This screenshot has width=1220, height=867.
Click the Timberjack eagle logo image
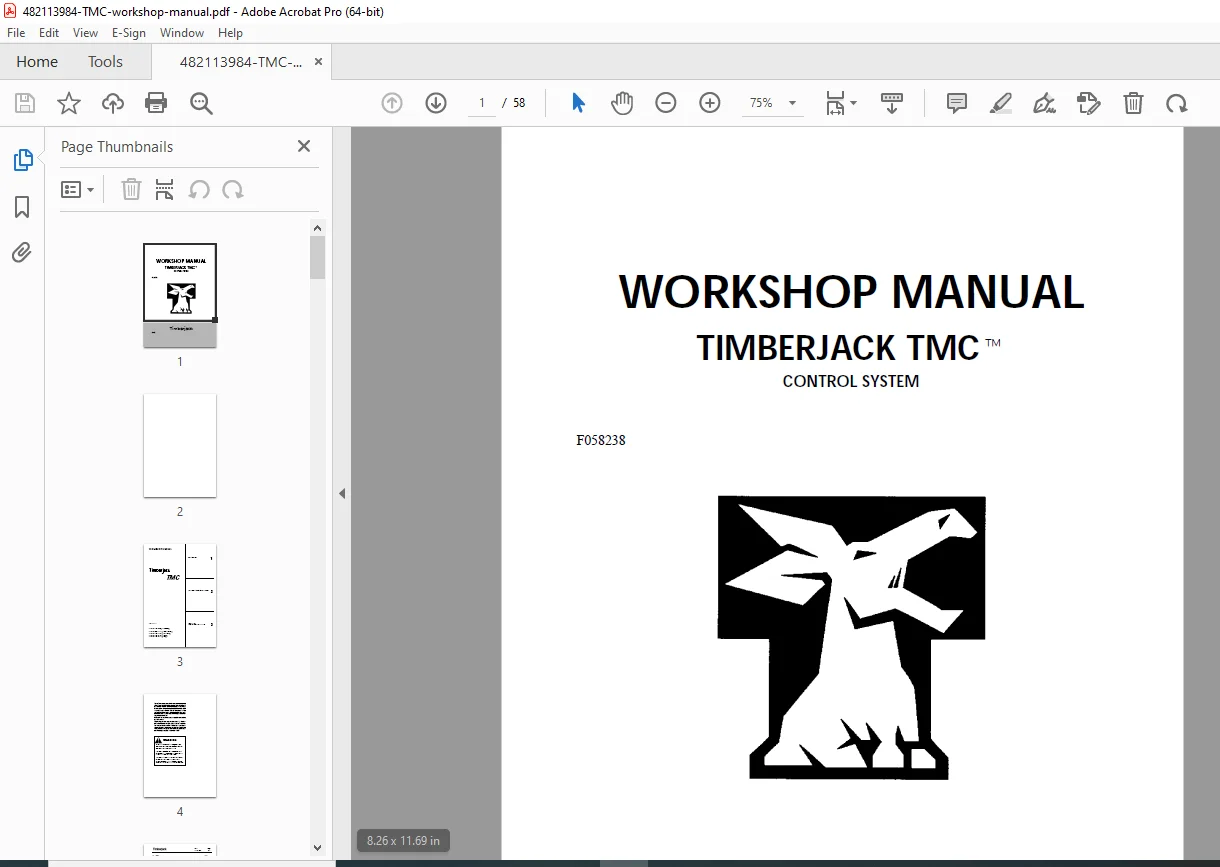[851, 638]
